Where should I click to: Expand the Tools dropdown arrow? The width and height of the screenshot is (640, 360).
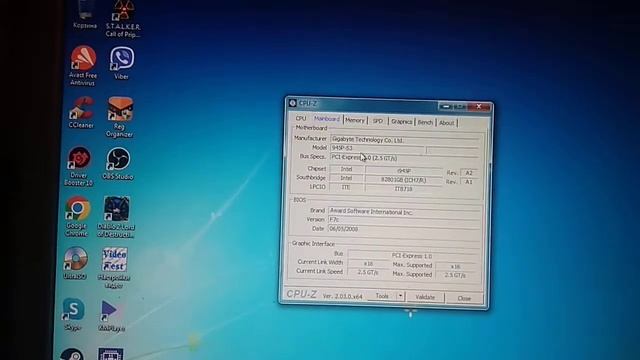[400, 296]
